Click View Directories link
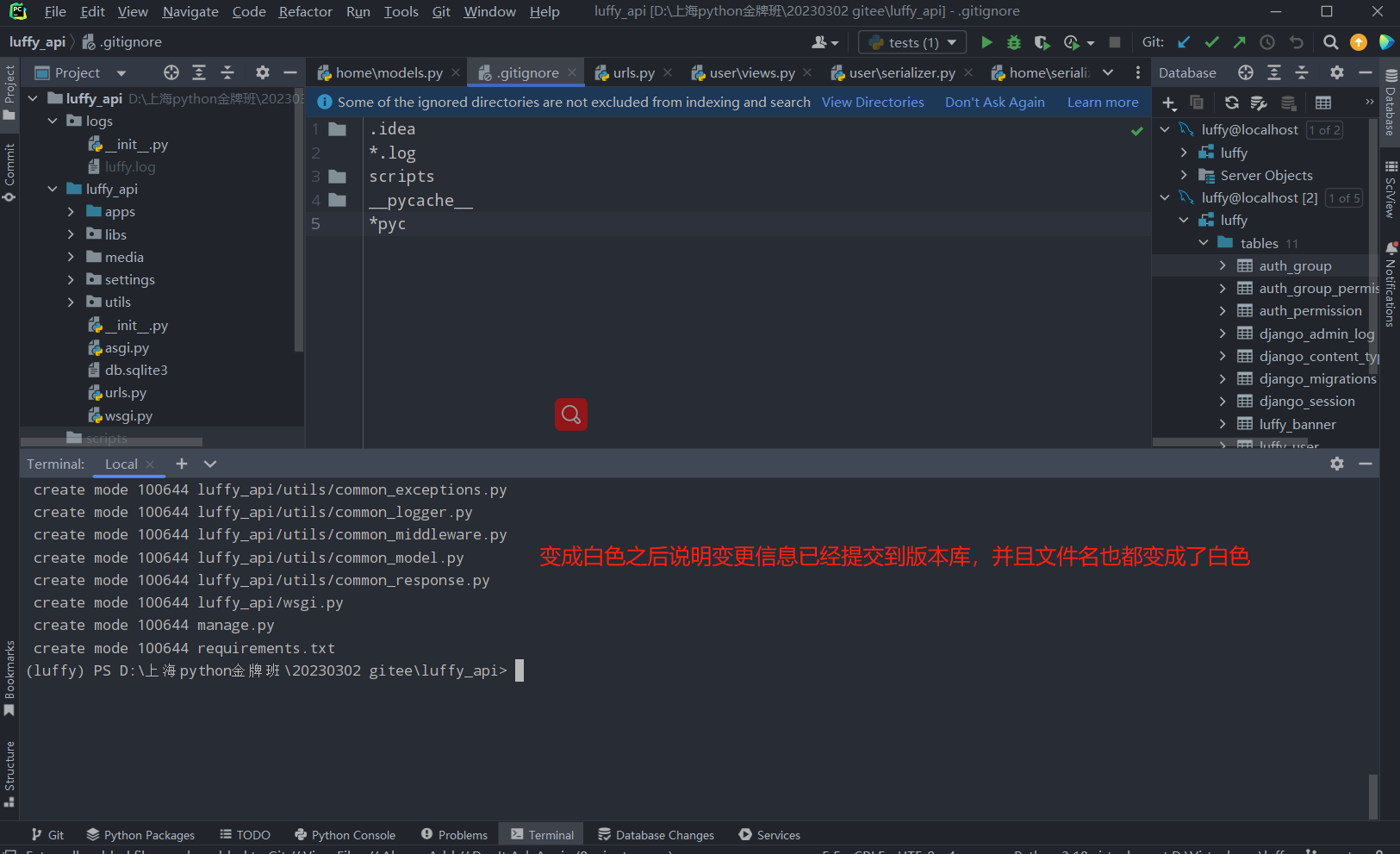 click(873, 103)
